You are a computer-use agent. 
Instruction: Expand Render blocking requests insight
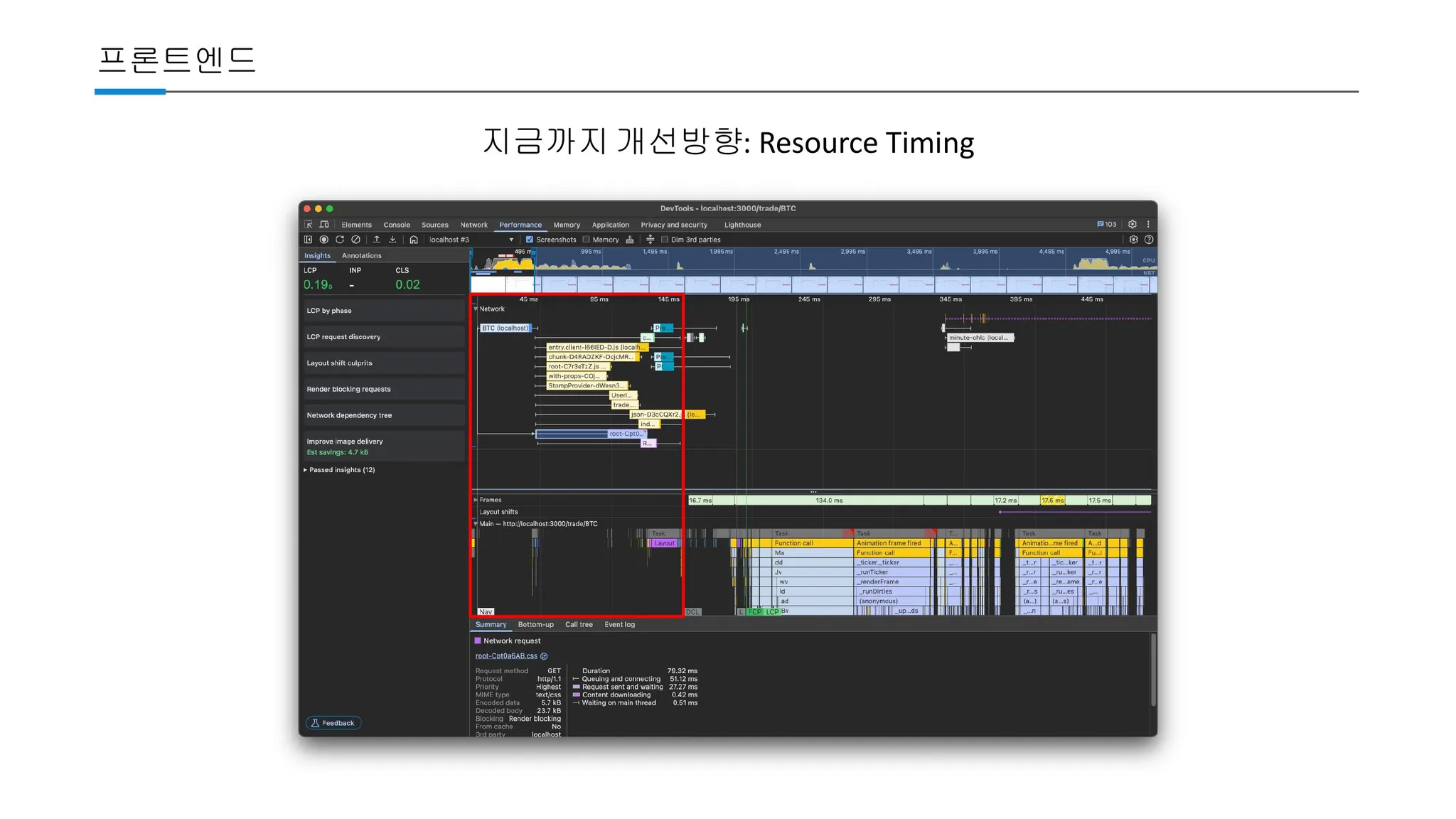(384, 390)
